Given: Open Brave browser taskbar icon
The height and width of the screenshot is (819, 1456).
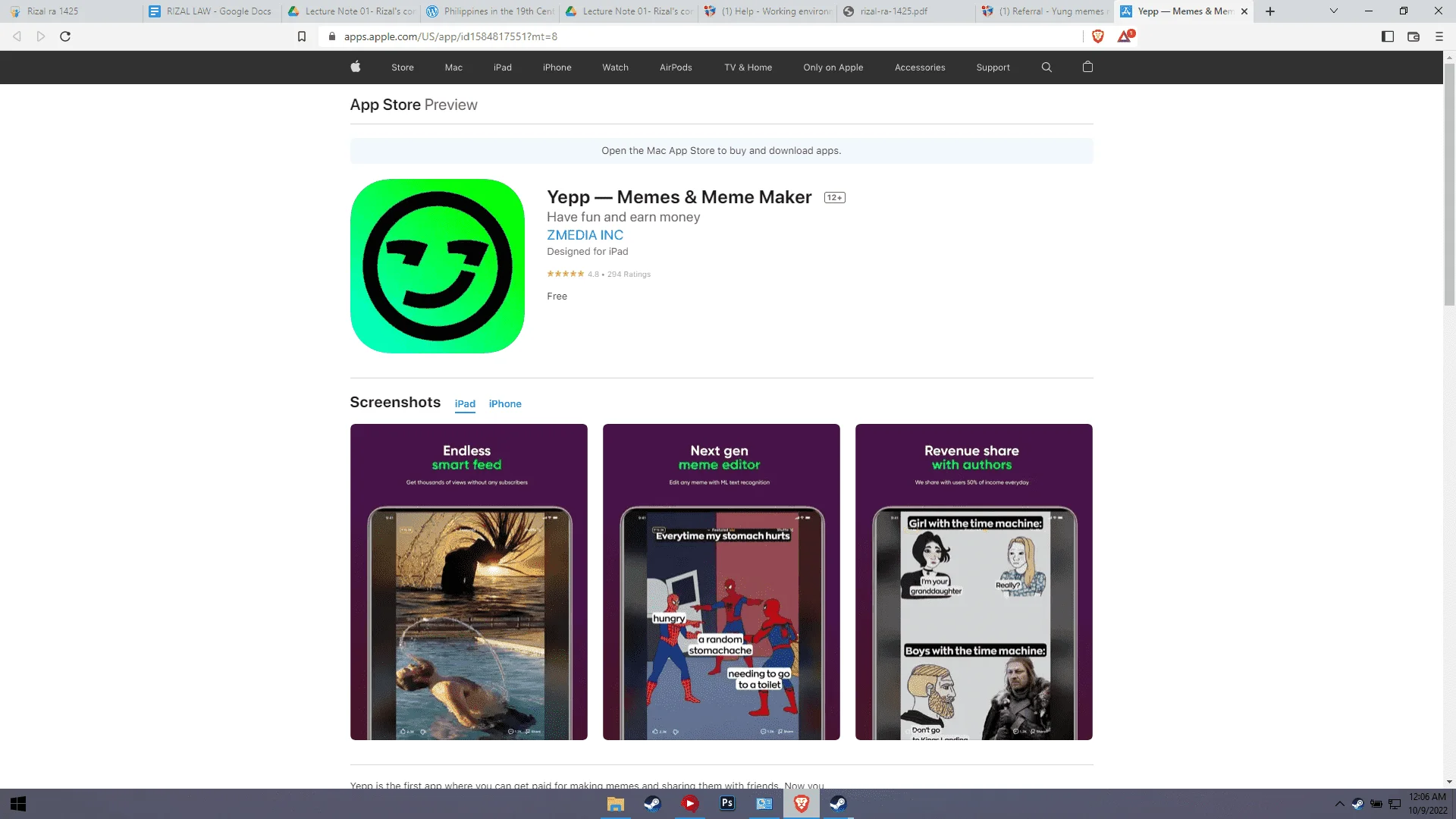Looking at the screenshot, I should (x=802, y=804).
